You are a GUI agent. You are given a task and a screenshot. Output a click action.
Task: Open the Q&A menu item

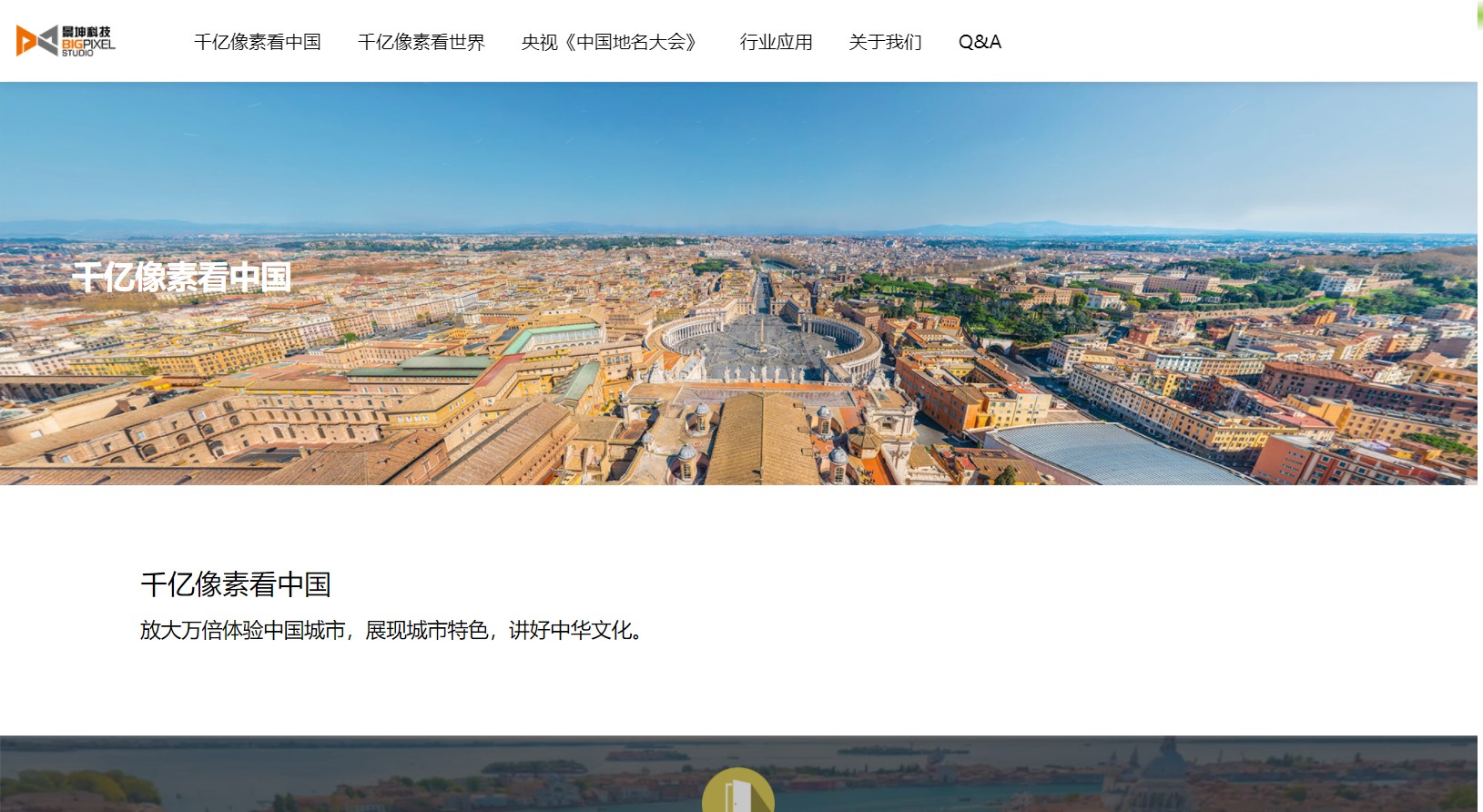[x=980, y=42]
